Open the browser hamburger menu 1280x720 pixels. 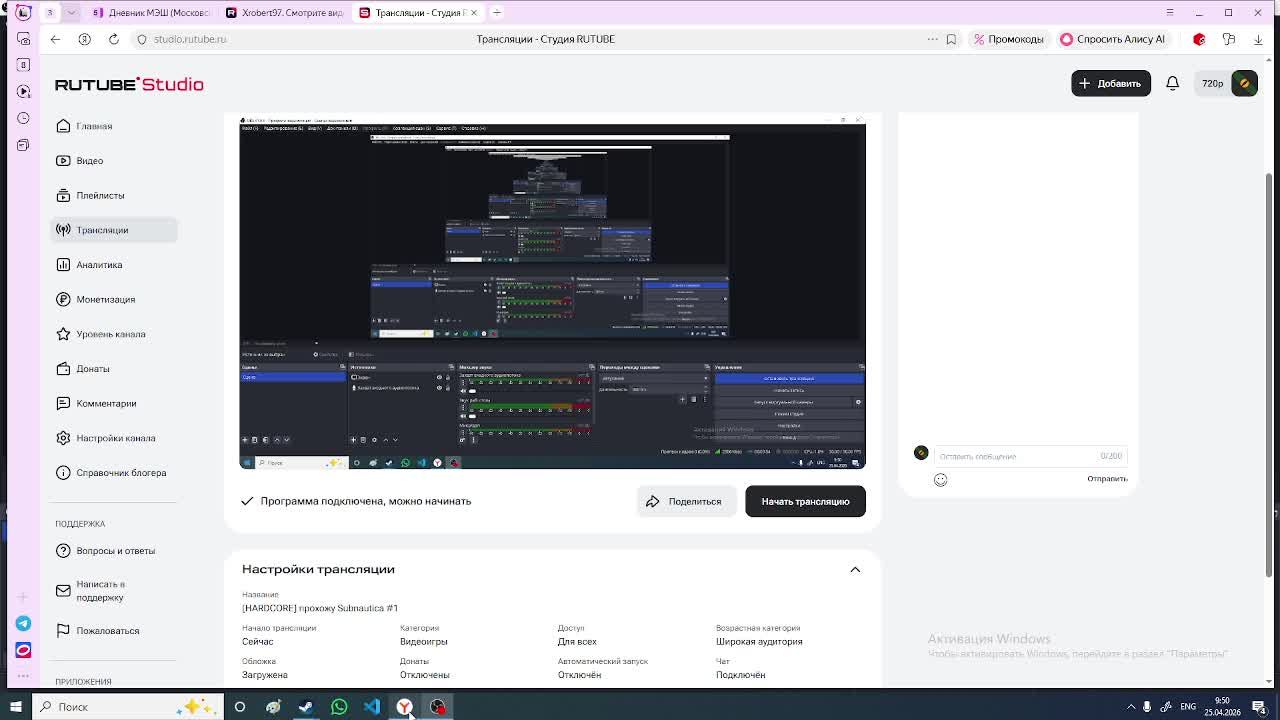[1170, 13]
